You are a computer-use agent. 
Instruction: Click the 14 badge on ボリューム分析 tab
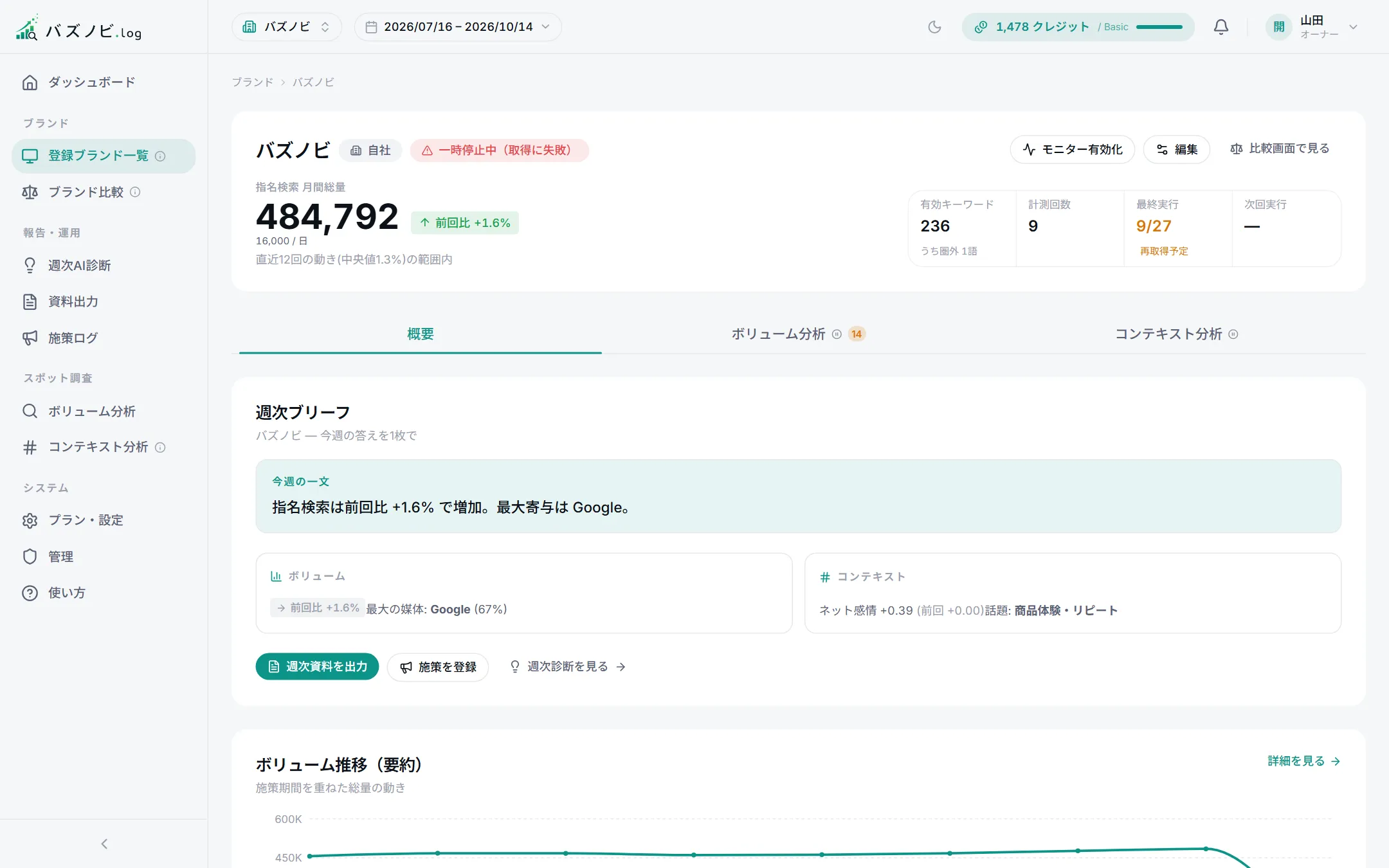tap(857, 334)
